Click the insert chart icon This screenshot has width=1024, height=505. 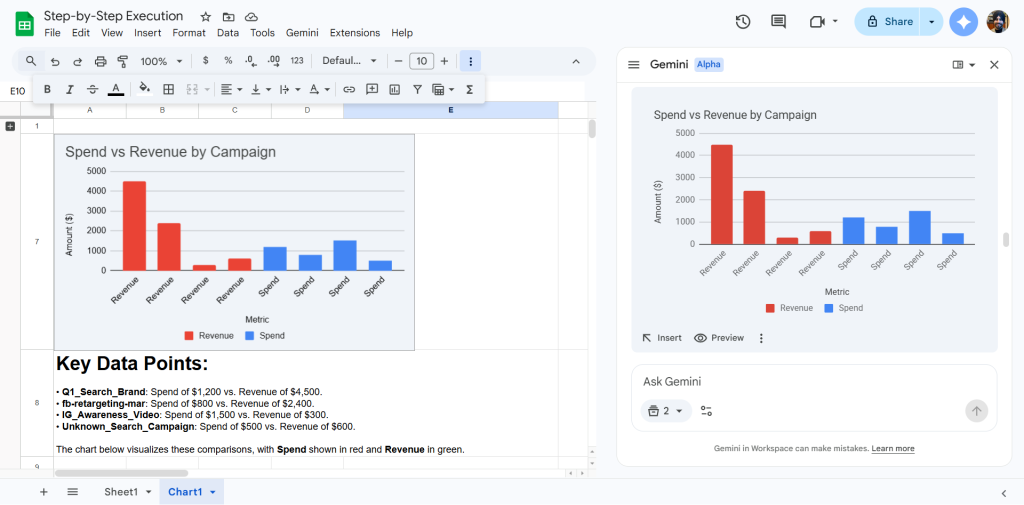394,89
